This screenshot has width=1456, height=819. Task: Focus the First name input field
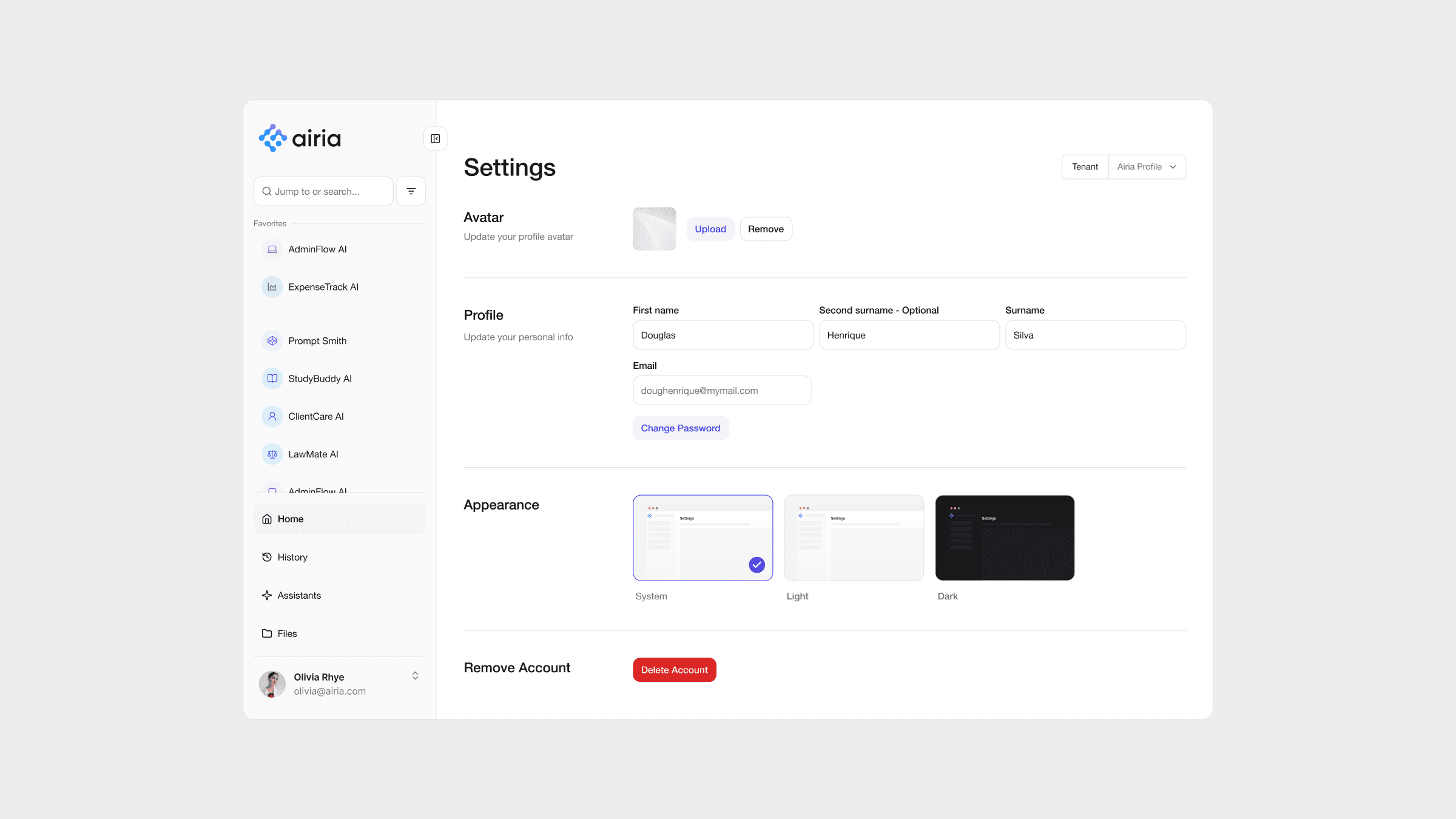coord(723,335)
